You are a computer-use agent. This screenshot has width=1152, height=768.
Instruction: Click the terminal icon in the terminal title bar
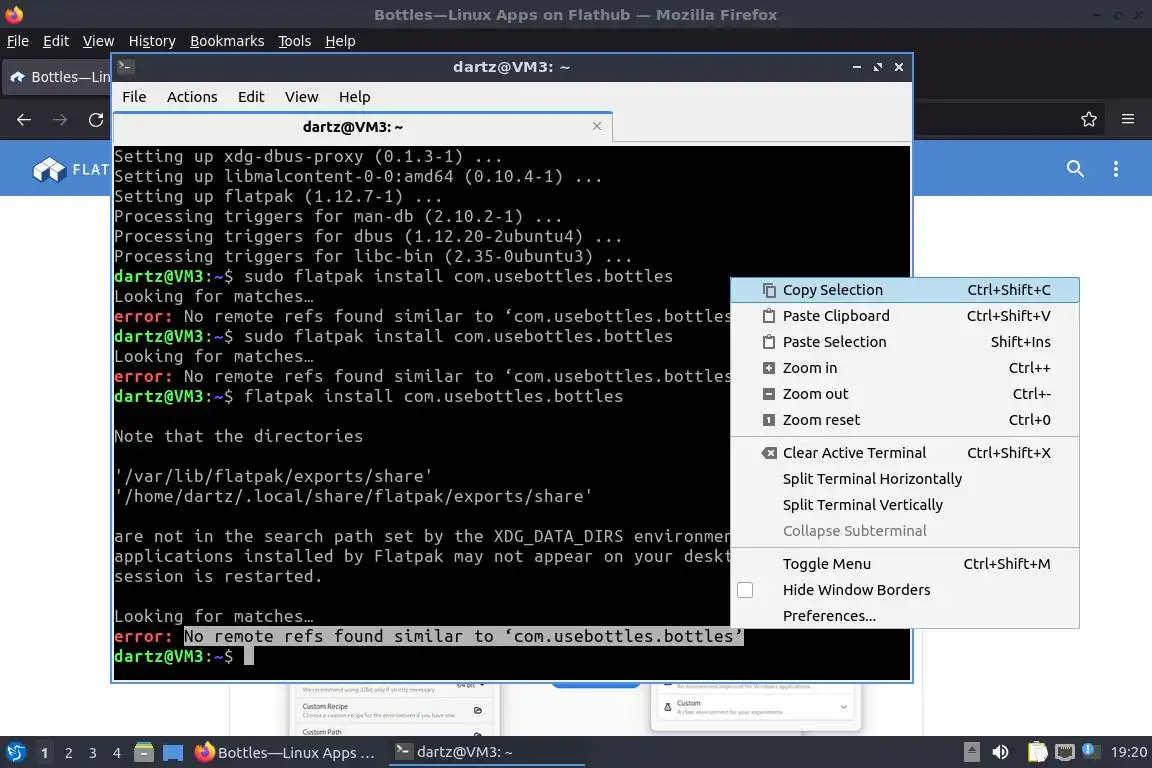[x=125, y=66]
